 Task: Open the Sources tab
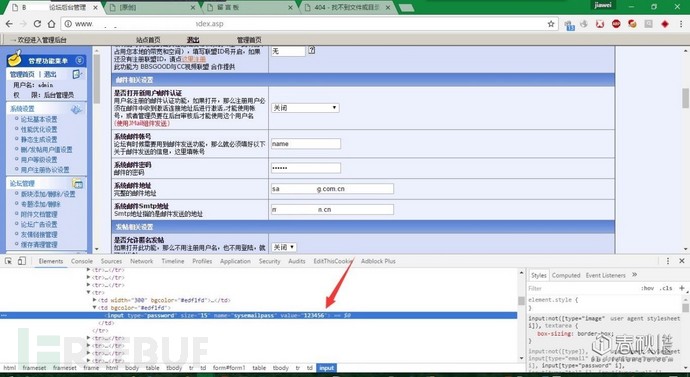tap(111, 261)
